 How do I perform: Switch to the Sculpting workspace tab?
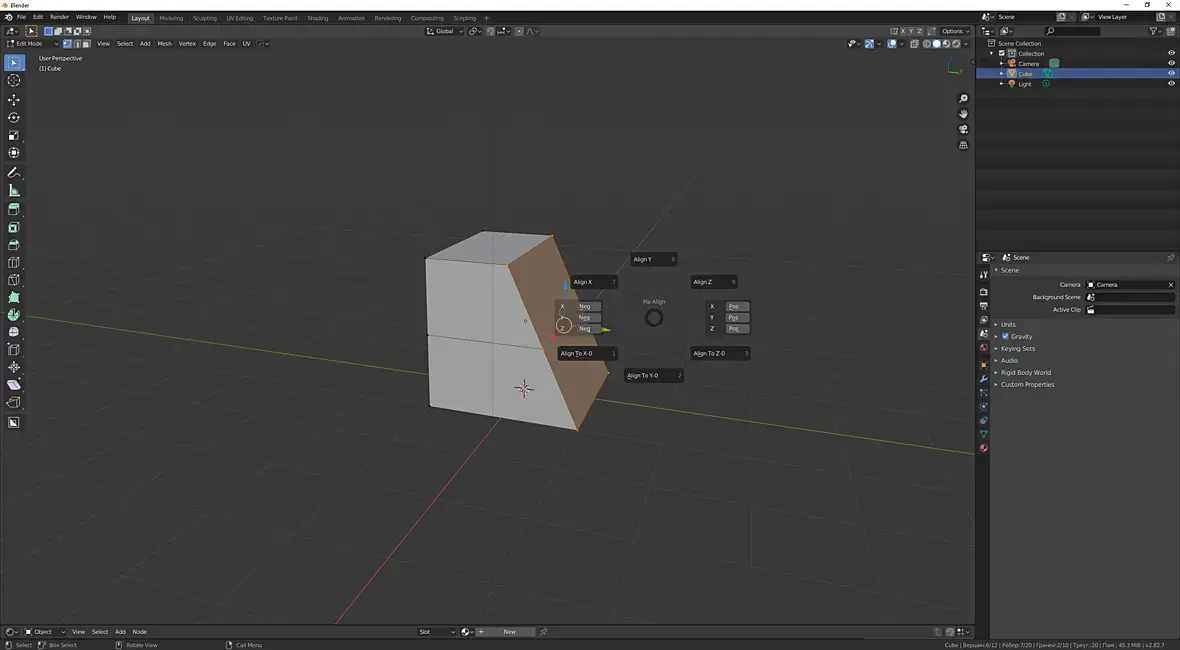pyautogui.click(x=204, y=18)
